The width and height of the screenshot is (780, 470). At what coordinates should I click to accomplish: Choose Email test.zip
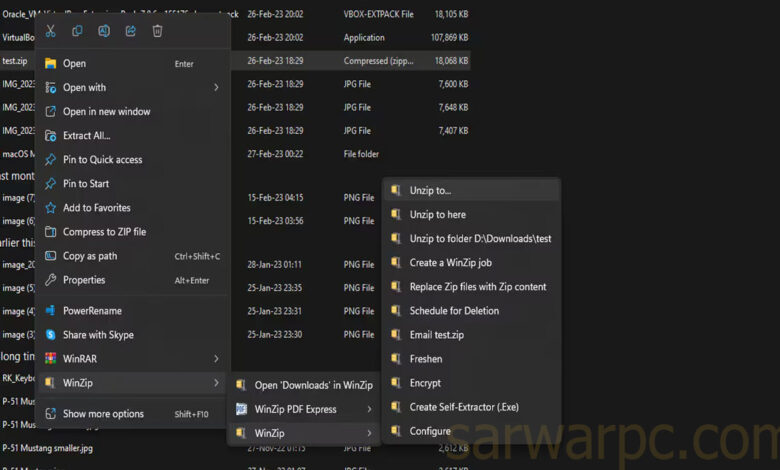point(472,335)
